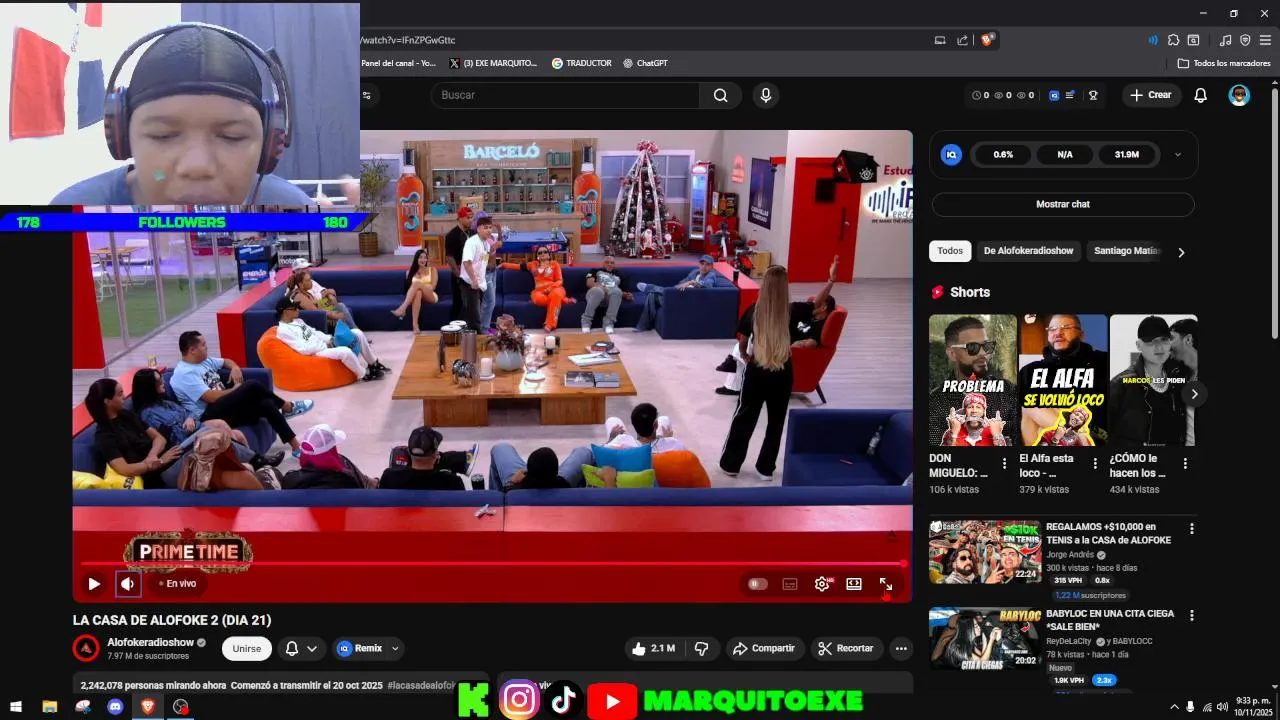Image resolution: width=1280 pixels, height=720 pixels.
Task: Mute the video with the speaker icon
Action: click(x=128, y=584)
